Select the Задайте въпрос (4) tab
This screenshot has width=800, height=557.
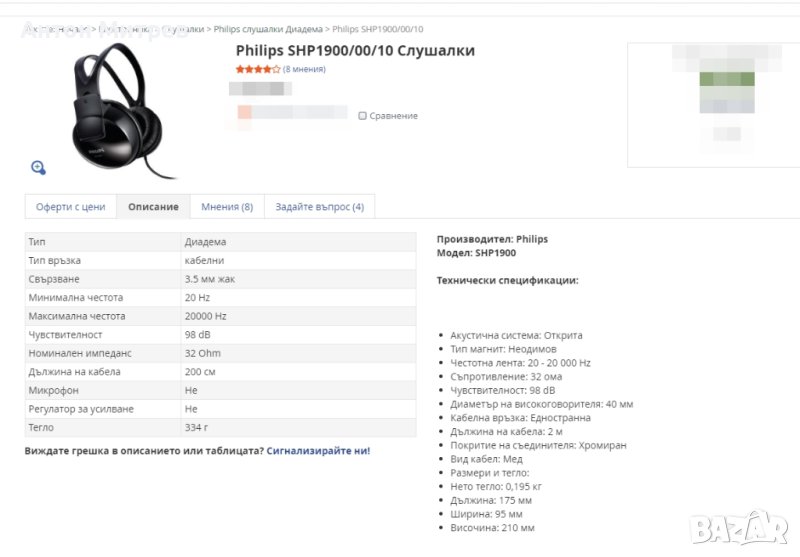[x=319, y=207]
